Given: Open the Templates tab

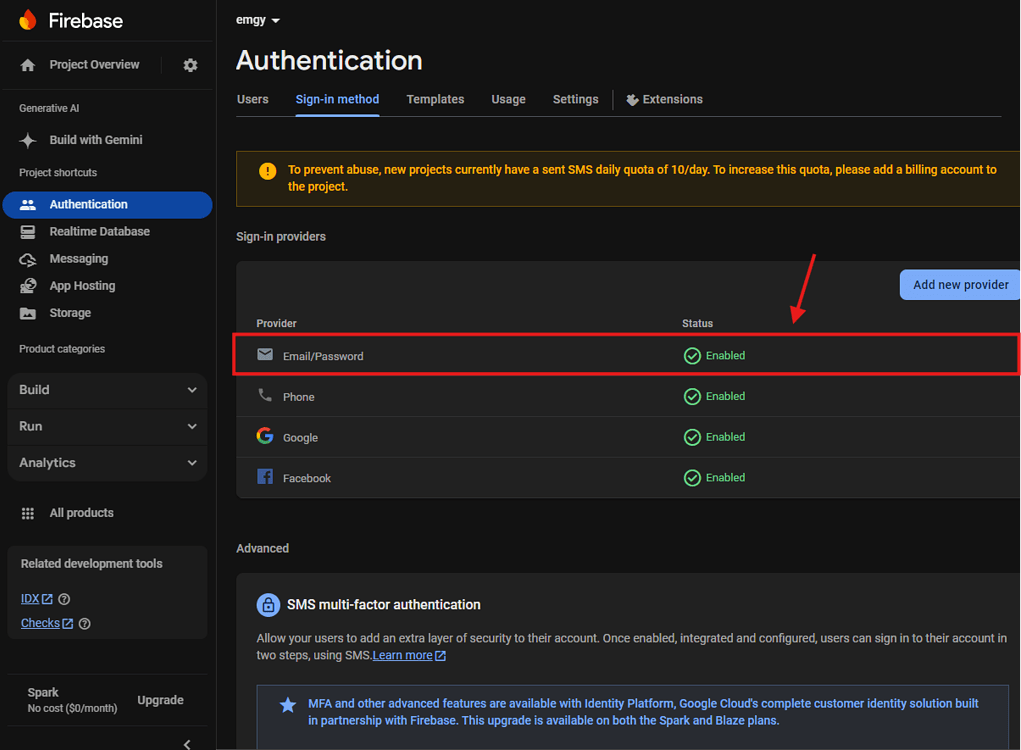Looking at the screenshot, I should (x=435, y=99).
